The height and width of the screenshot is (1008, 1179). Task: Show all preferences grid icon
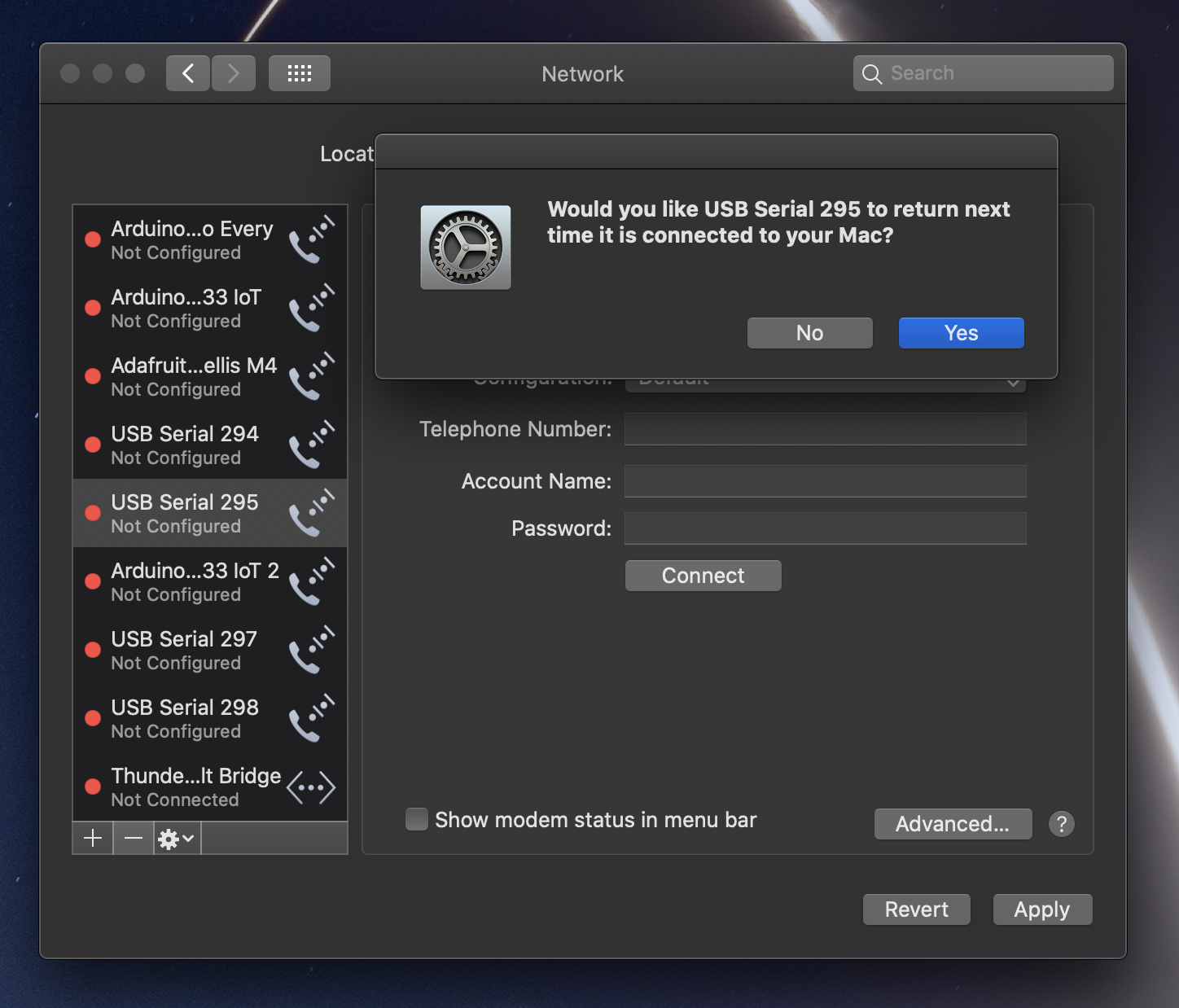[x=299, y=73]
